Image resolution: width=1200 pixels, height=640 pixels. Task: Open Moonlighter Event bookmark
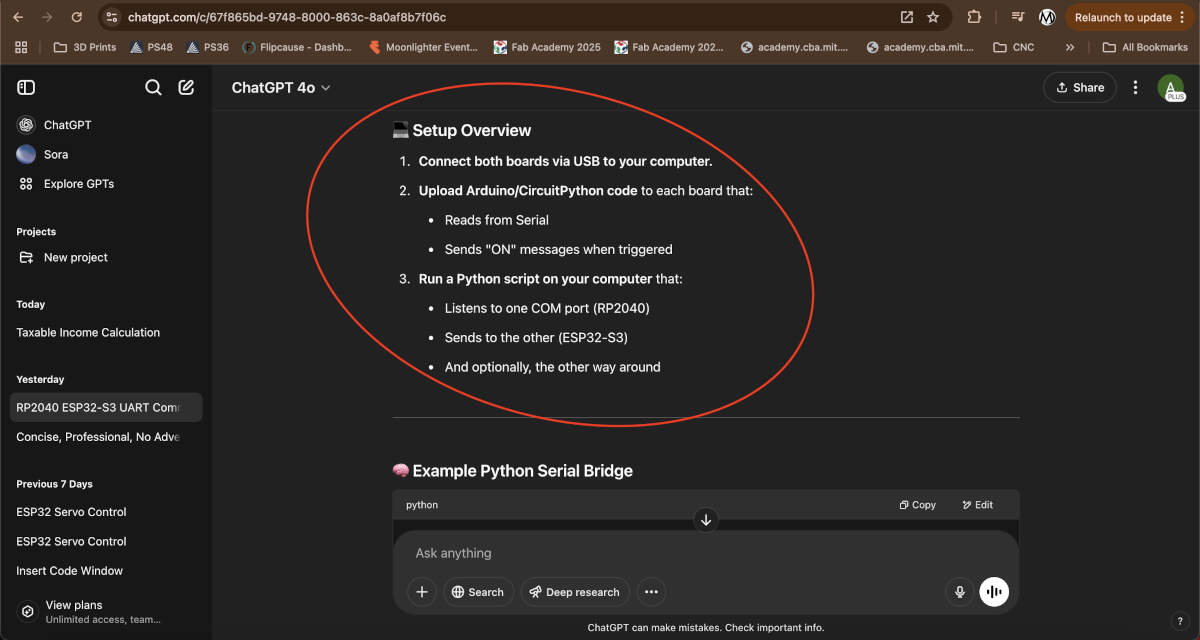(x=424, y=47)
